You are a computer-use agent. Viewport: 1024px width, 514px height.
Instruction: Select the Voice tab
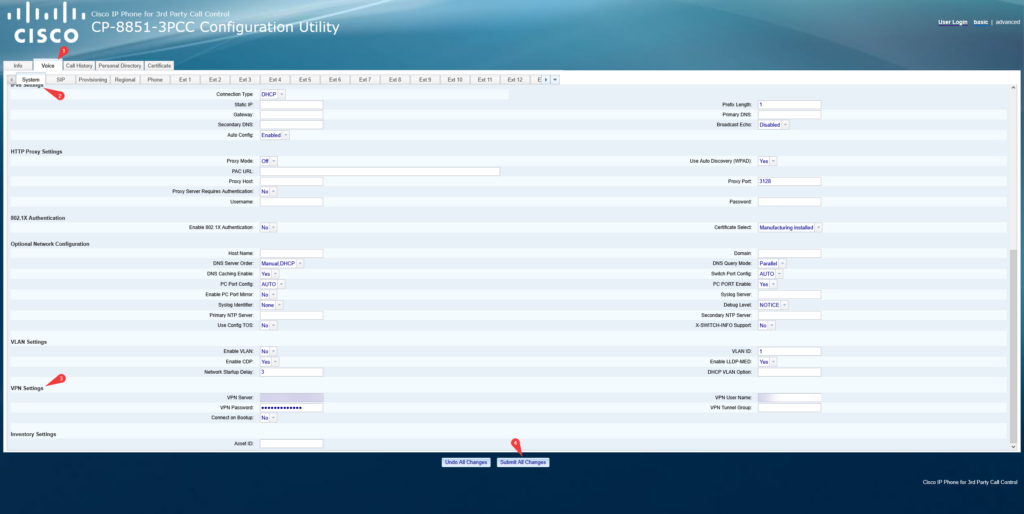click(x=48, y=66)
